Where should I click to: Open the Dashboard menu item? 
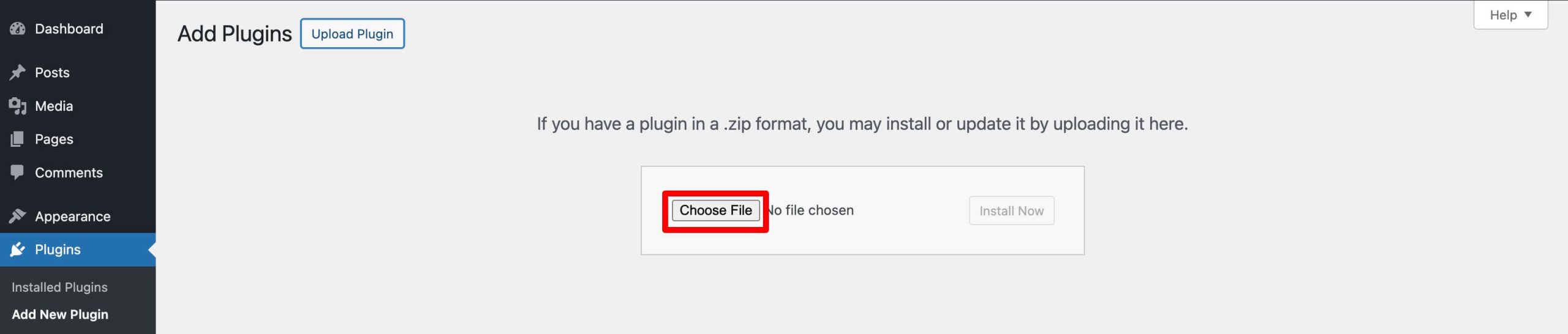point(69,29)
